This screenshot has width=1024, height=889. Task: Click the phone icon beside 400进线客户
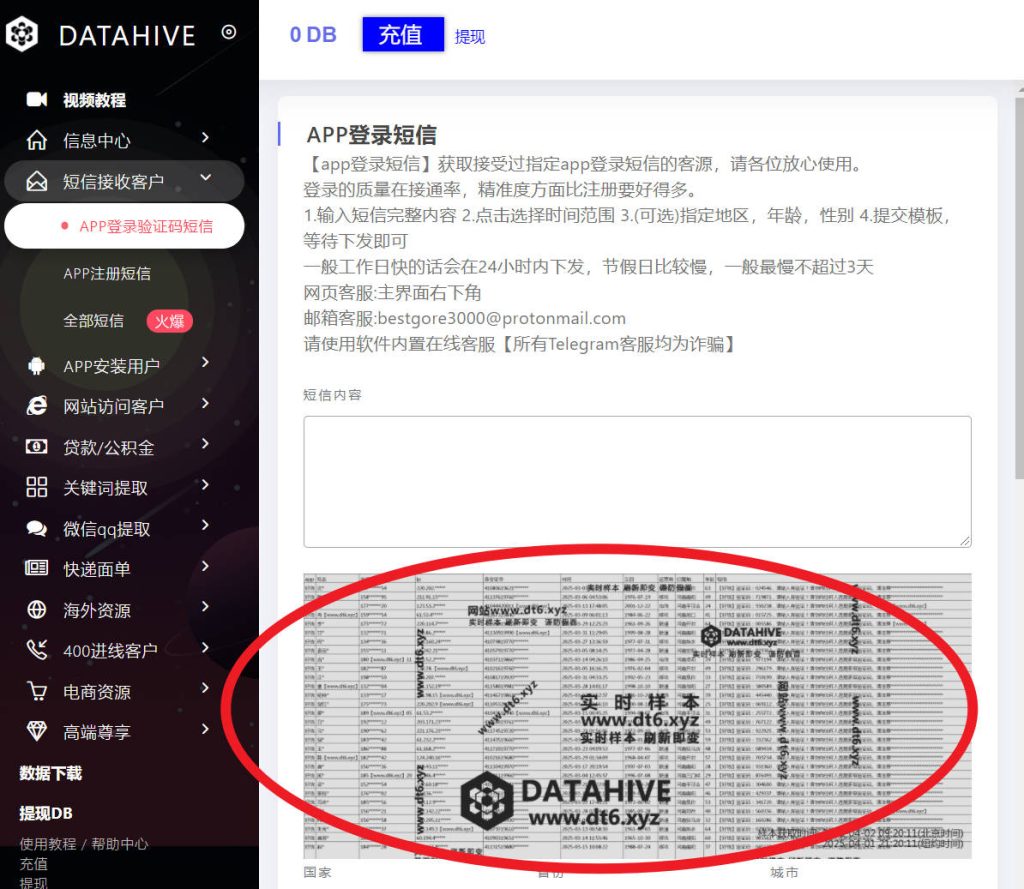click(x=37, y=650)
